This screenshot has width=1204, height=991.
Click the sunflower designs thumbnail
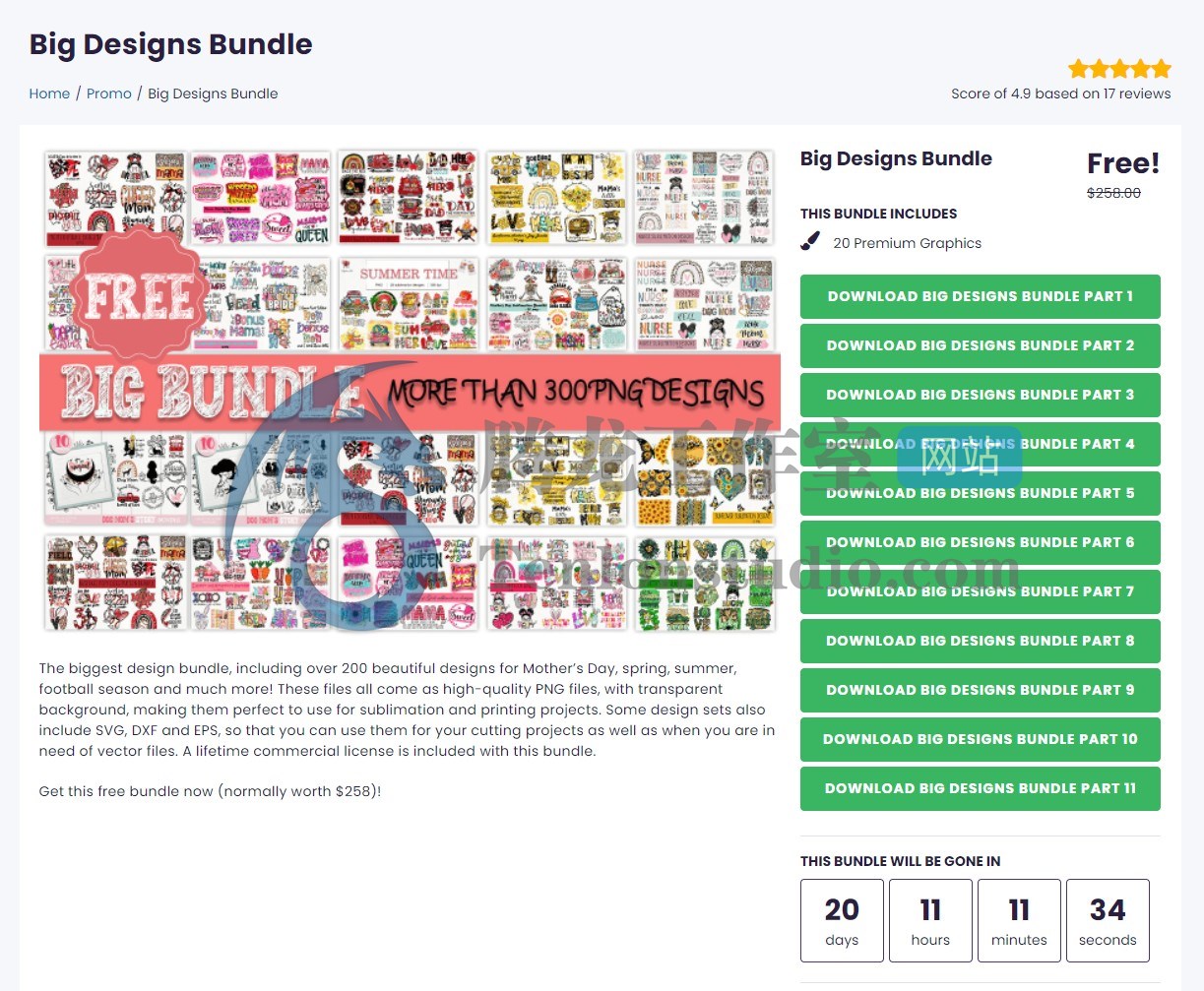click(x=705, y=478)
